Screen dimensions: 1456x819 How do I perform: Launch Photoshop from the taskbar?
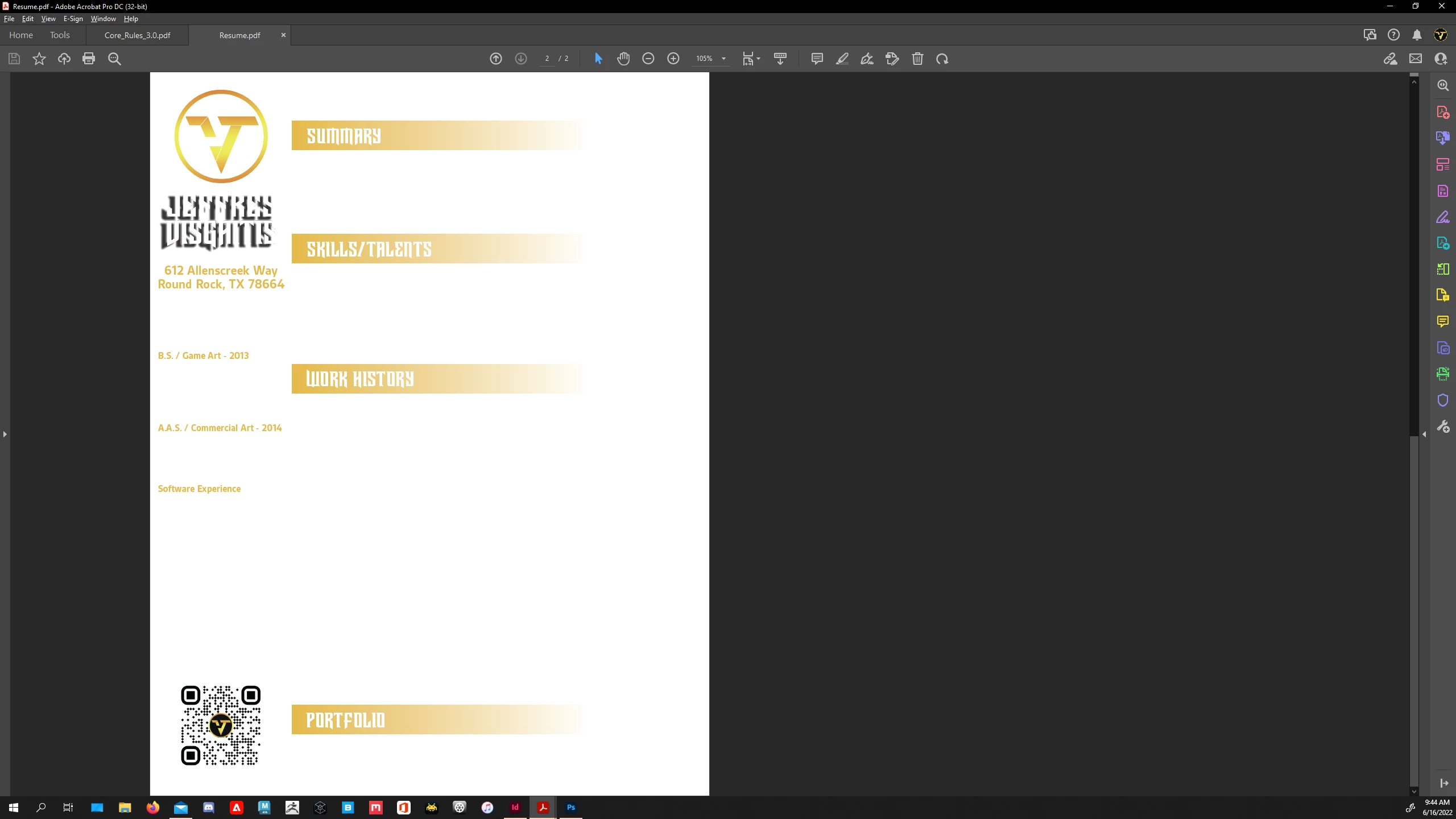pyautogui.click(x=571, y=807)
